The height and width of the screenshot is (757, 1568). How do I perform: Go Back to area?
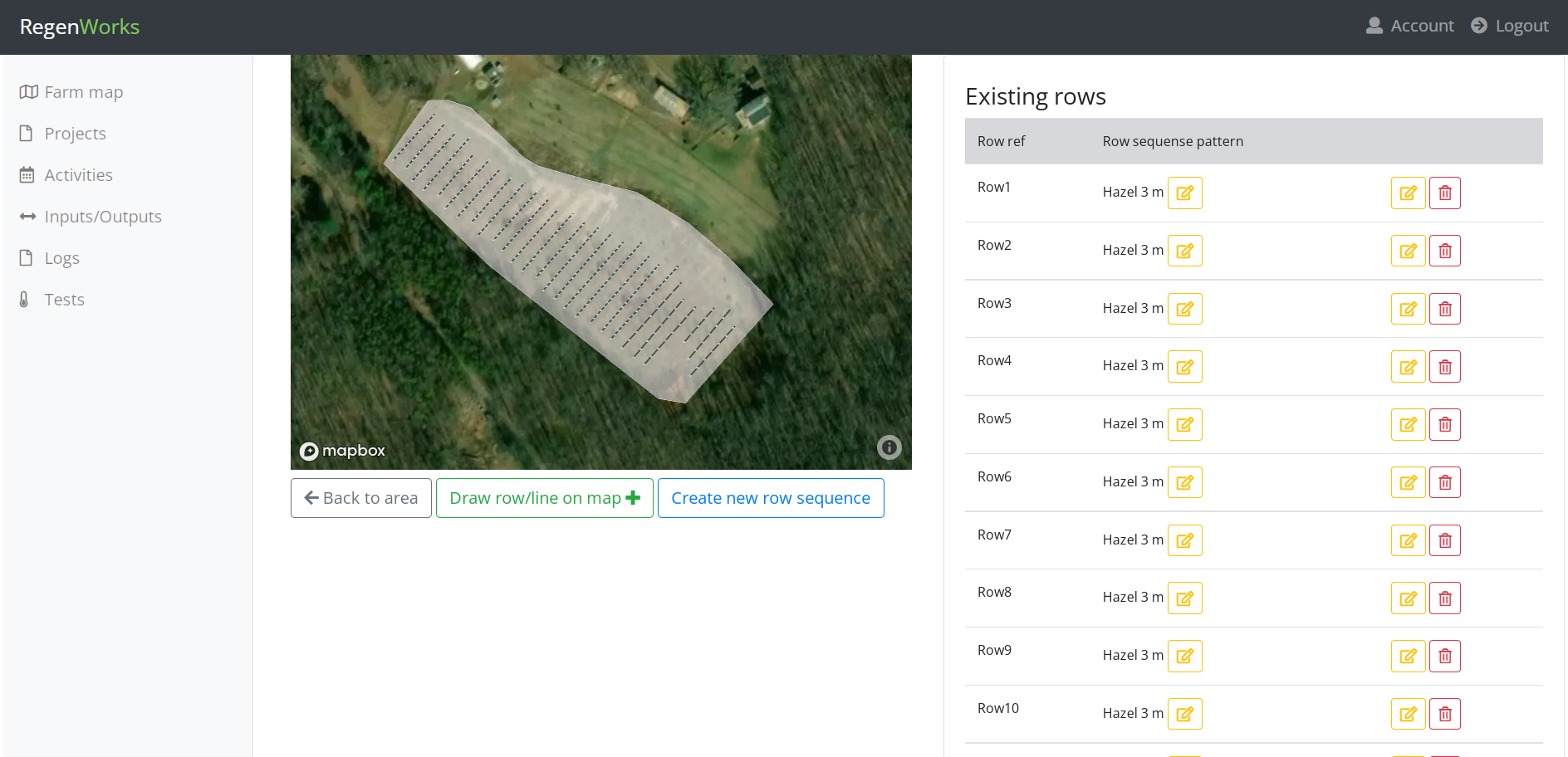pyautogui.click(x=360, y=497)
